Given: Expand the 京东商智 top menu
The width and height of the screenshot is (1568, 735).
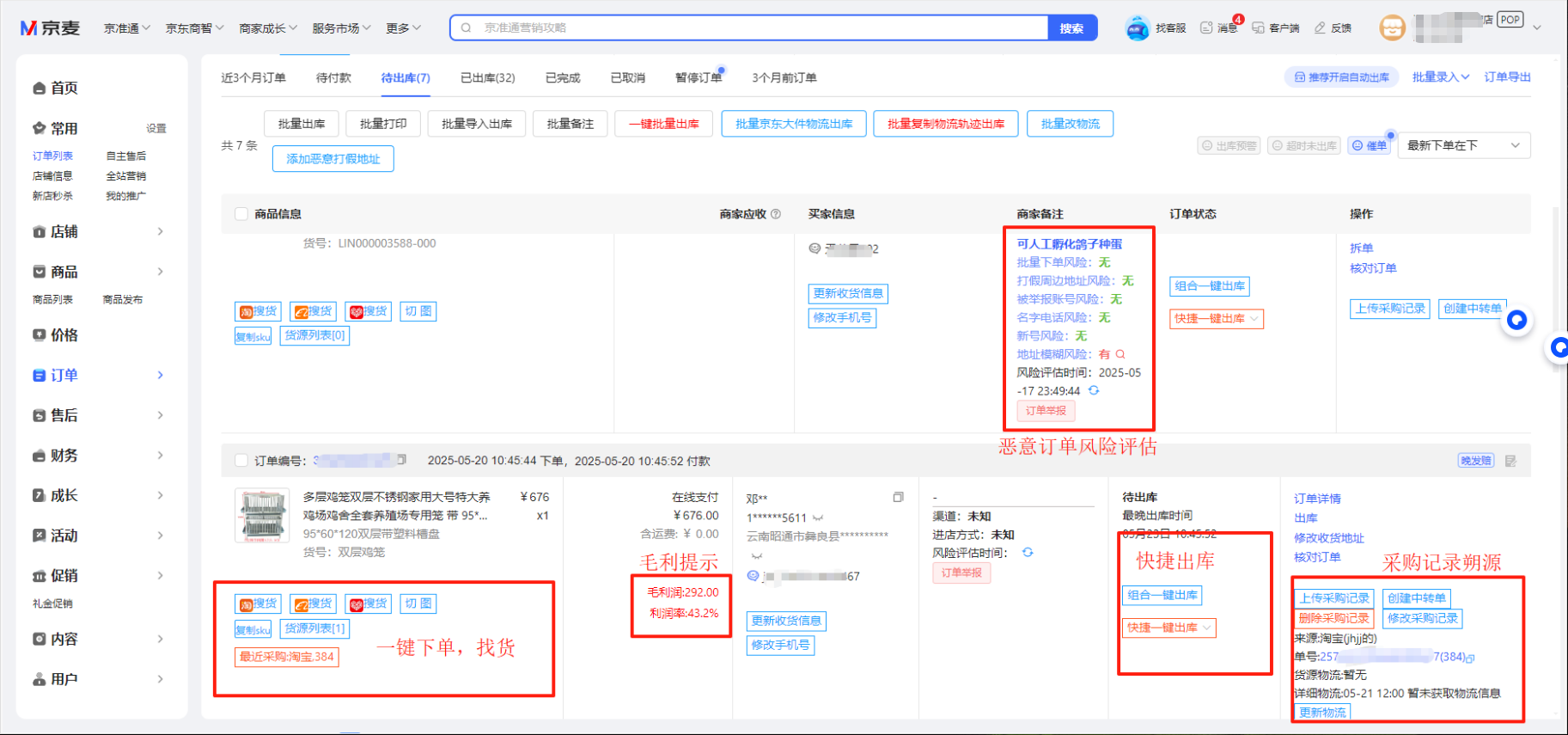Looking at the screenshot, I should point(195,28).
